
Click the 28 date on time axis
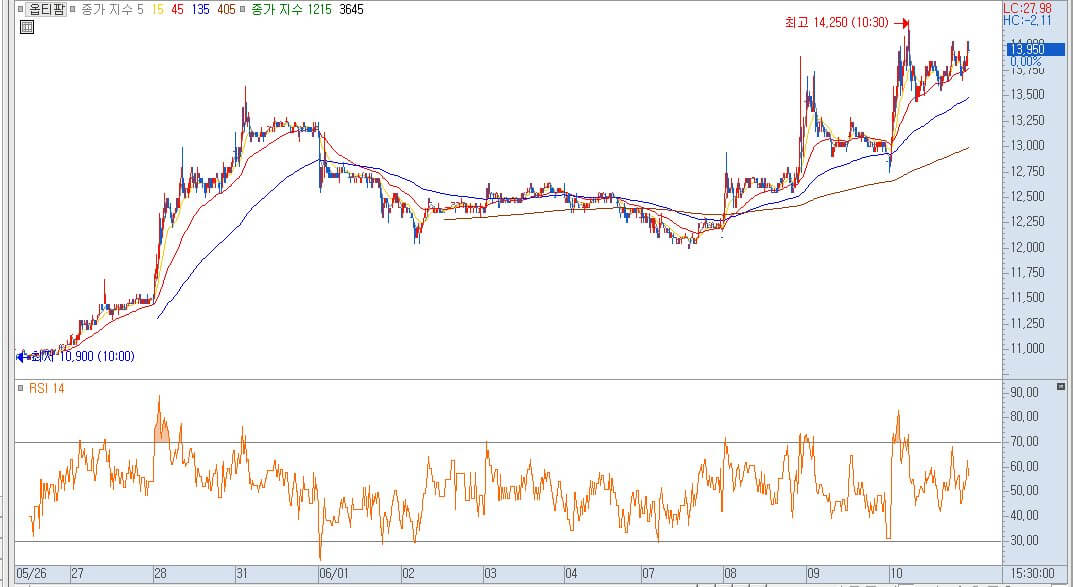click(159, 573)
